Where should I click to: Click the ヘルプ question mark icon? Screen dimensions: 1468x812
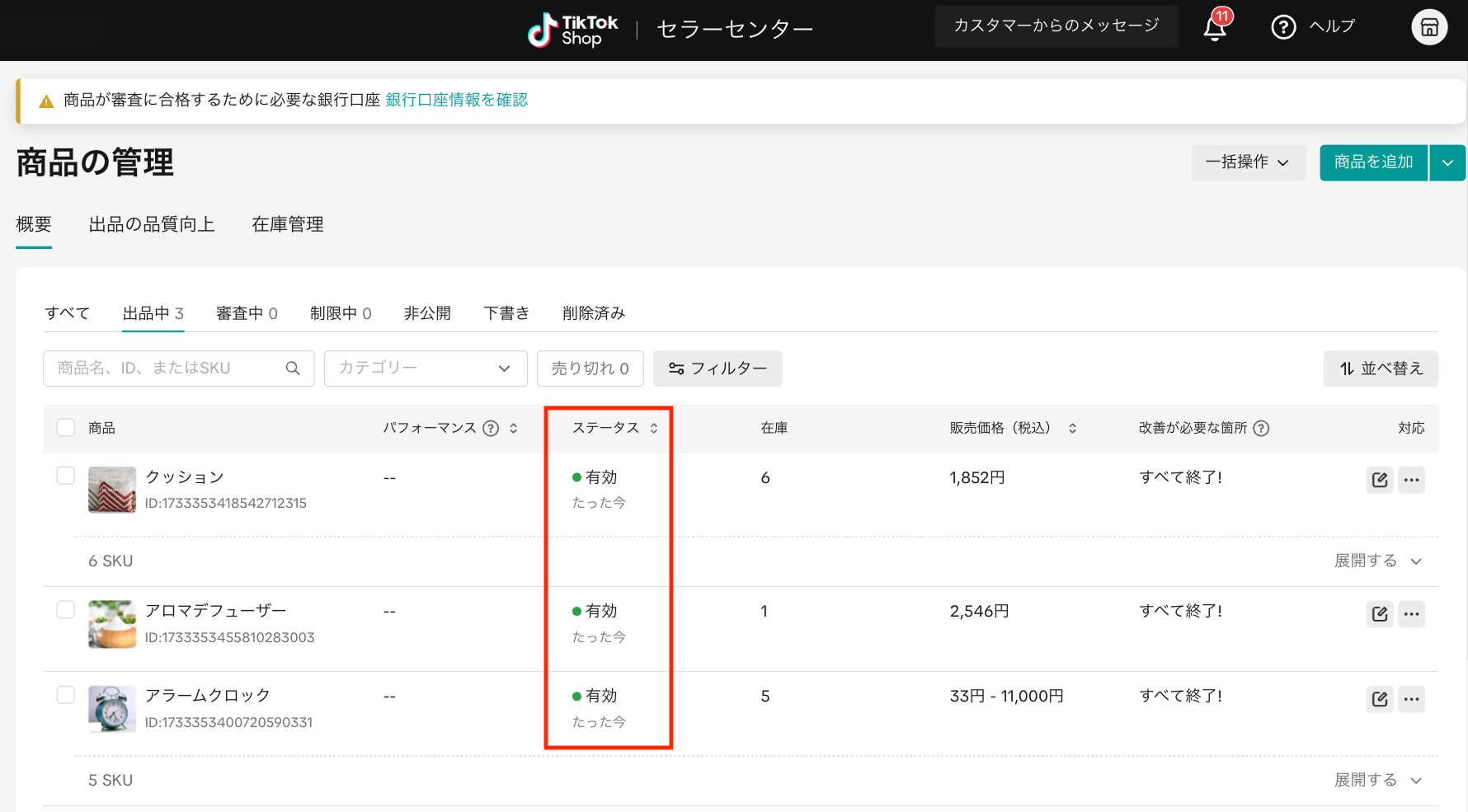coord(1283,26)
